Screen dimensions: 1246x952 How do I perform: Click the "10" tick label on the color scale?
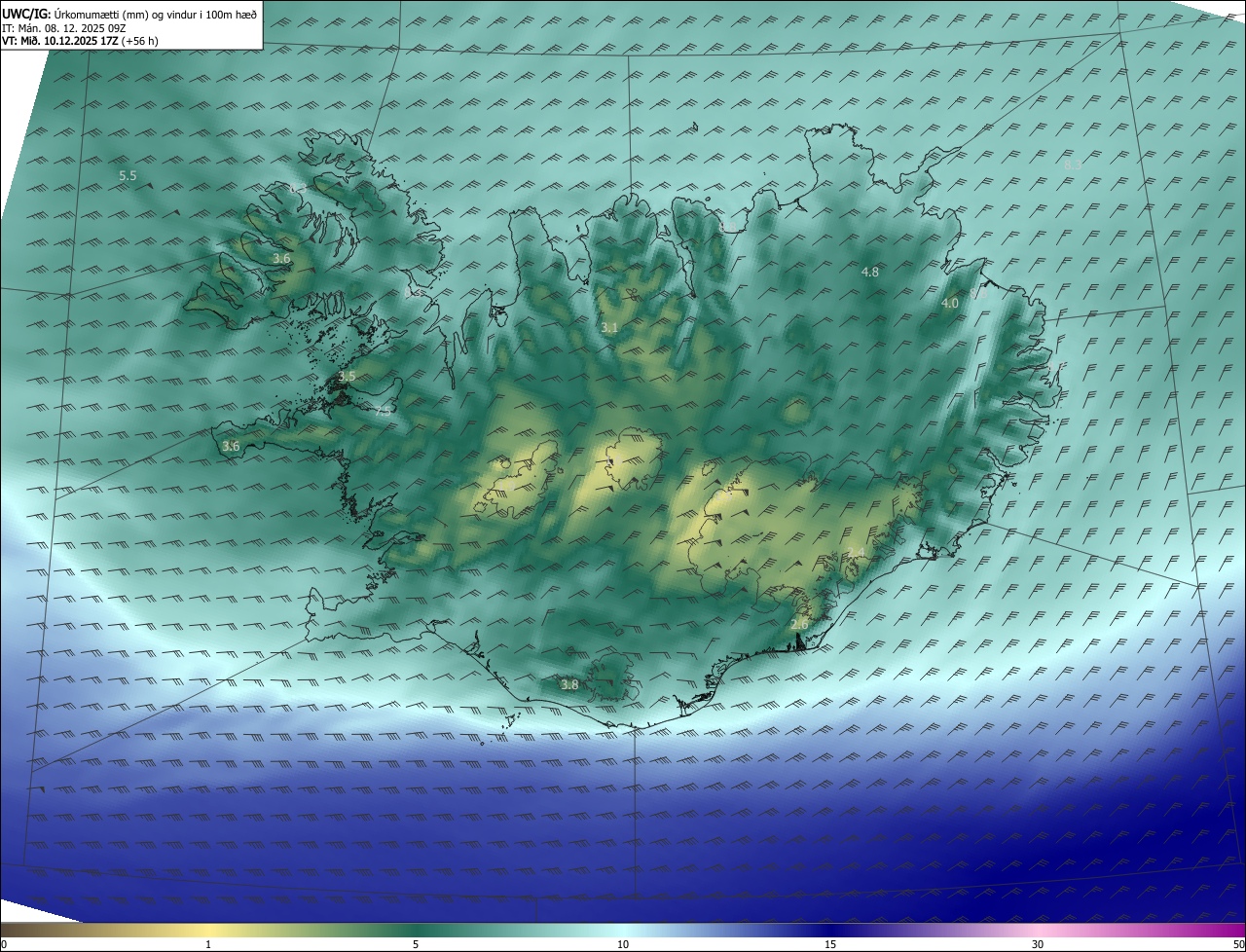(x=623, y=944)
